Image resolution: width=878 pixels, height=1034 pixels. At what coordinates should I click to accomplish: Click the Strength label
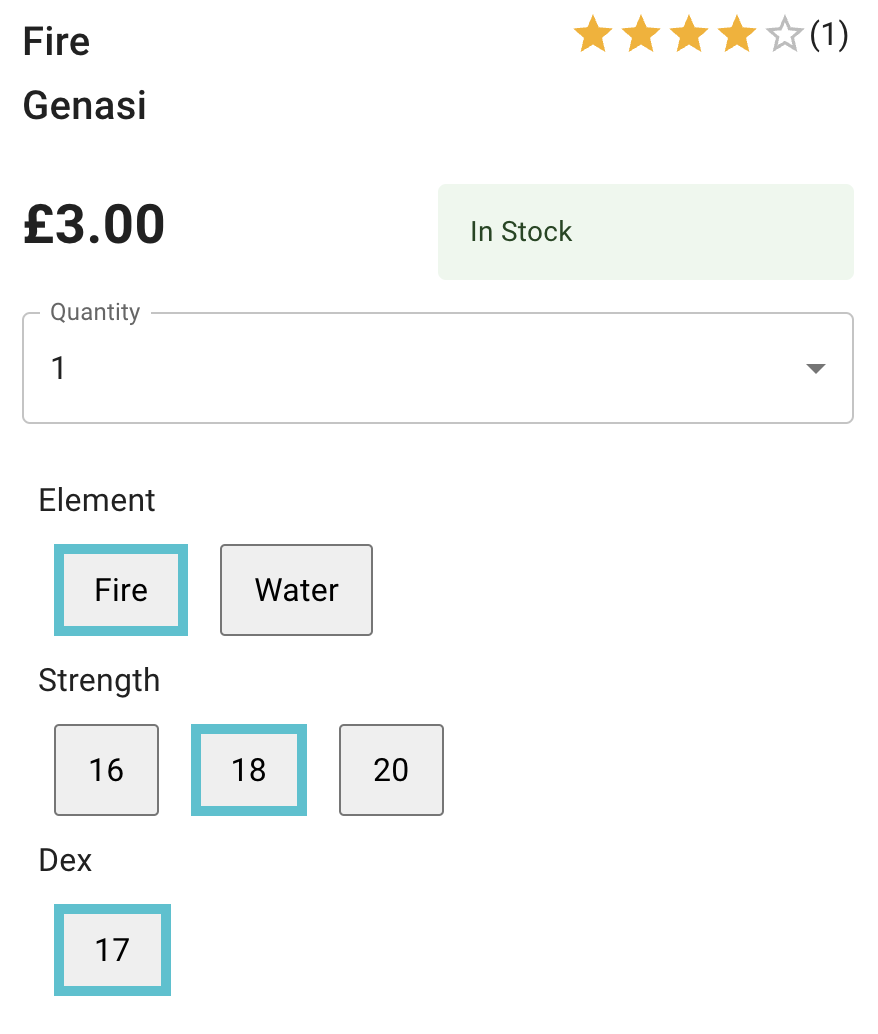(x=99, y=680)
